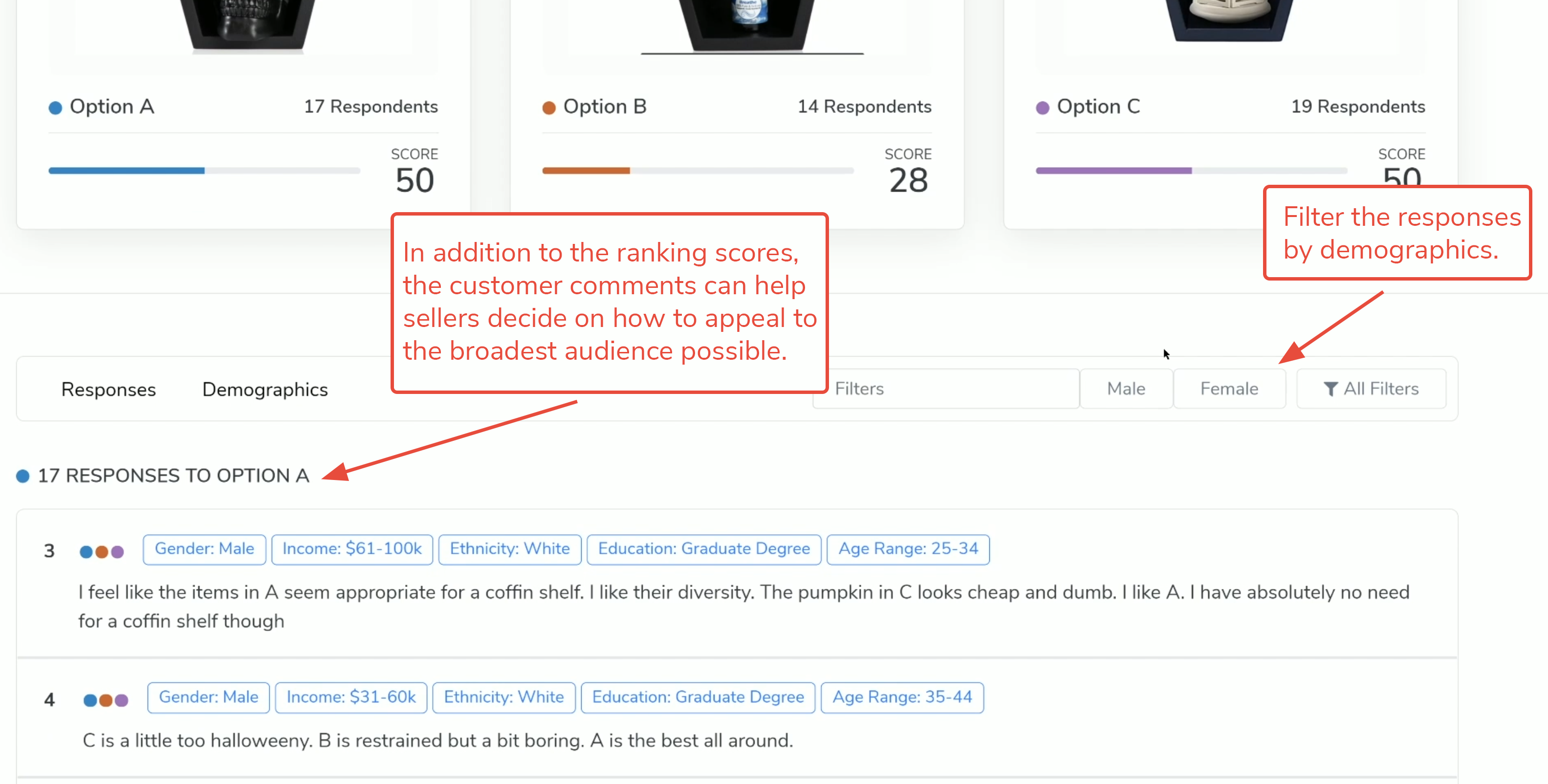Click the funnel icon in All Filters
1548x784 pixels.
(1330, 389)
